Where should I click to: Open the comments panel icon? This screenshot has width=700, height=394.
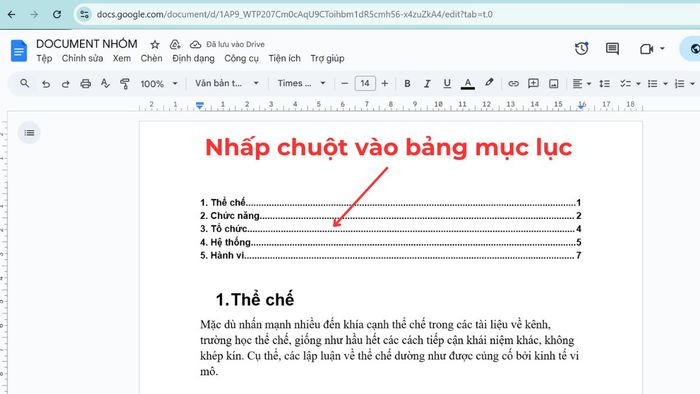pyautogui.click(x=612, y=49)
